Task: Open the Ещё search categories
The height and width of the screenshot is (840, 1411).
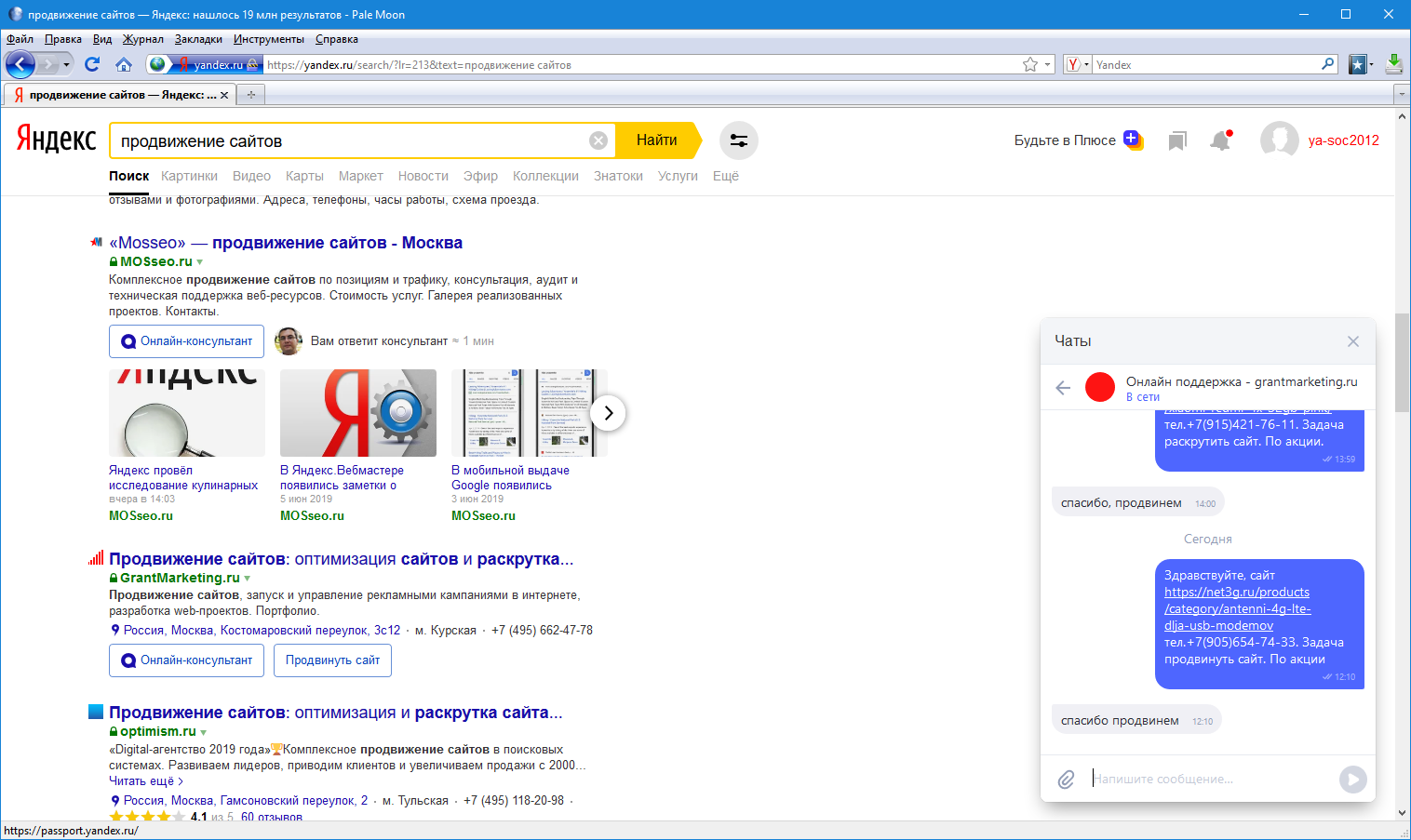Action: (726, 176)
